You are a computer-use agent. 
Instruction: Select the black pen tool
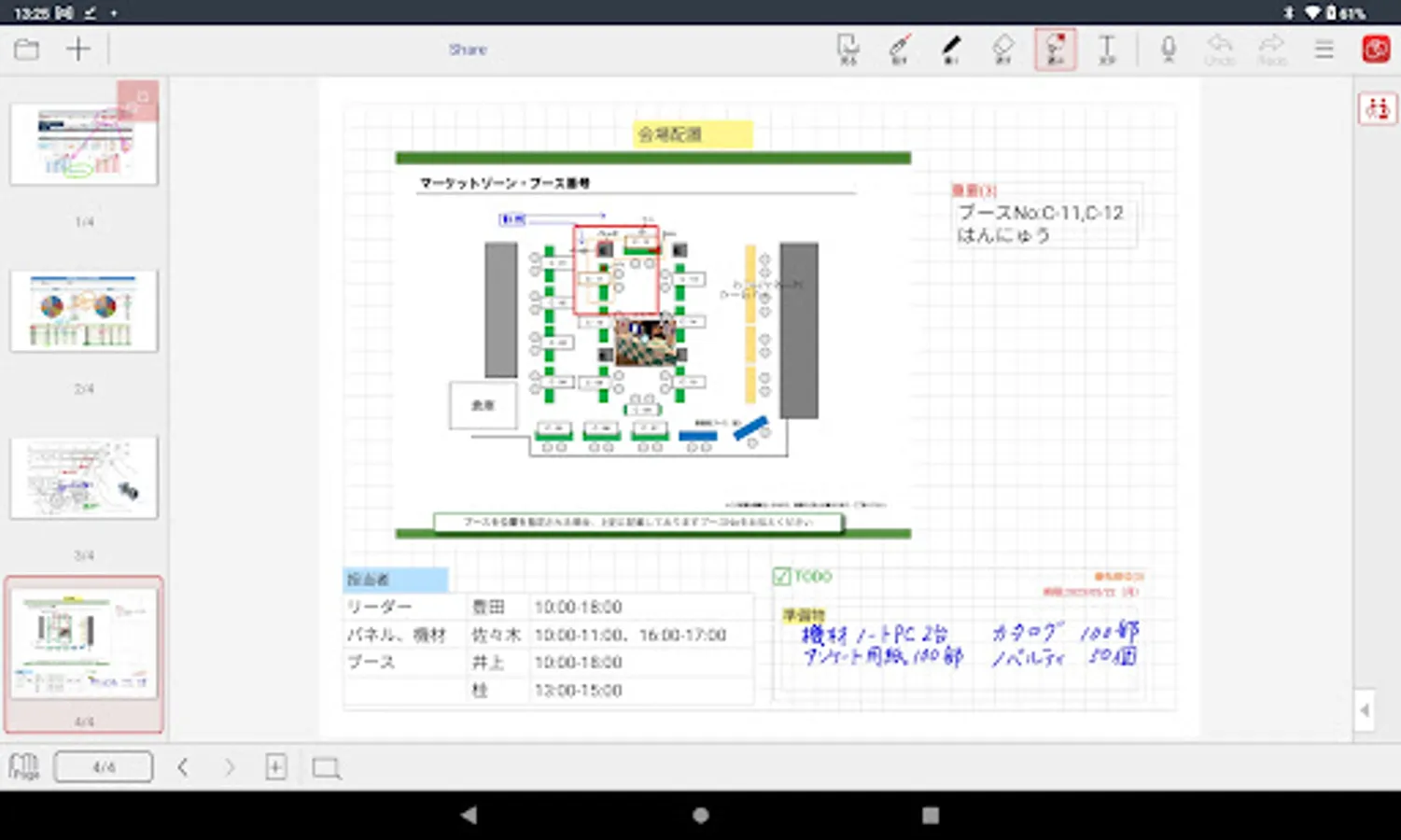click(x=951, y=49)
